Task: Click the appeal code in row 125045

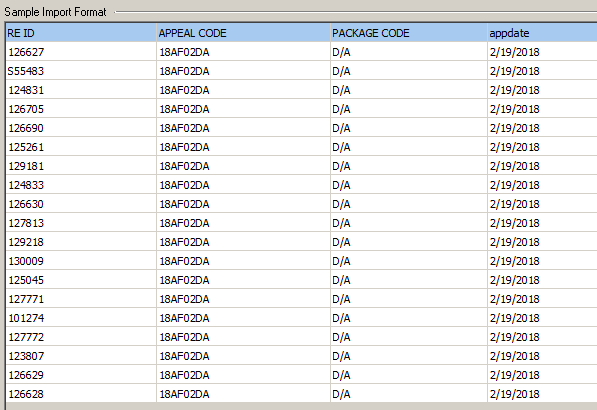Action: point(243,280)
